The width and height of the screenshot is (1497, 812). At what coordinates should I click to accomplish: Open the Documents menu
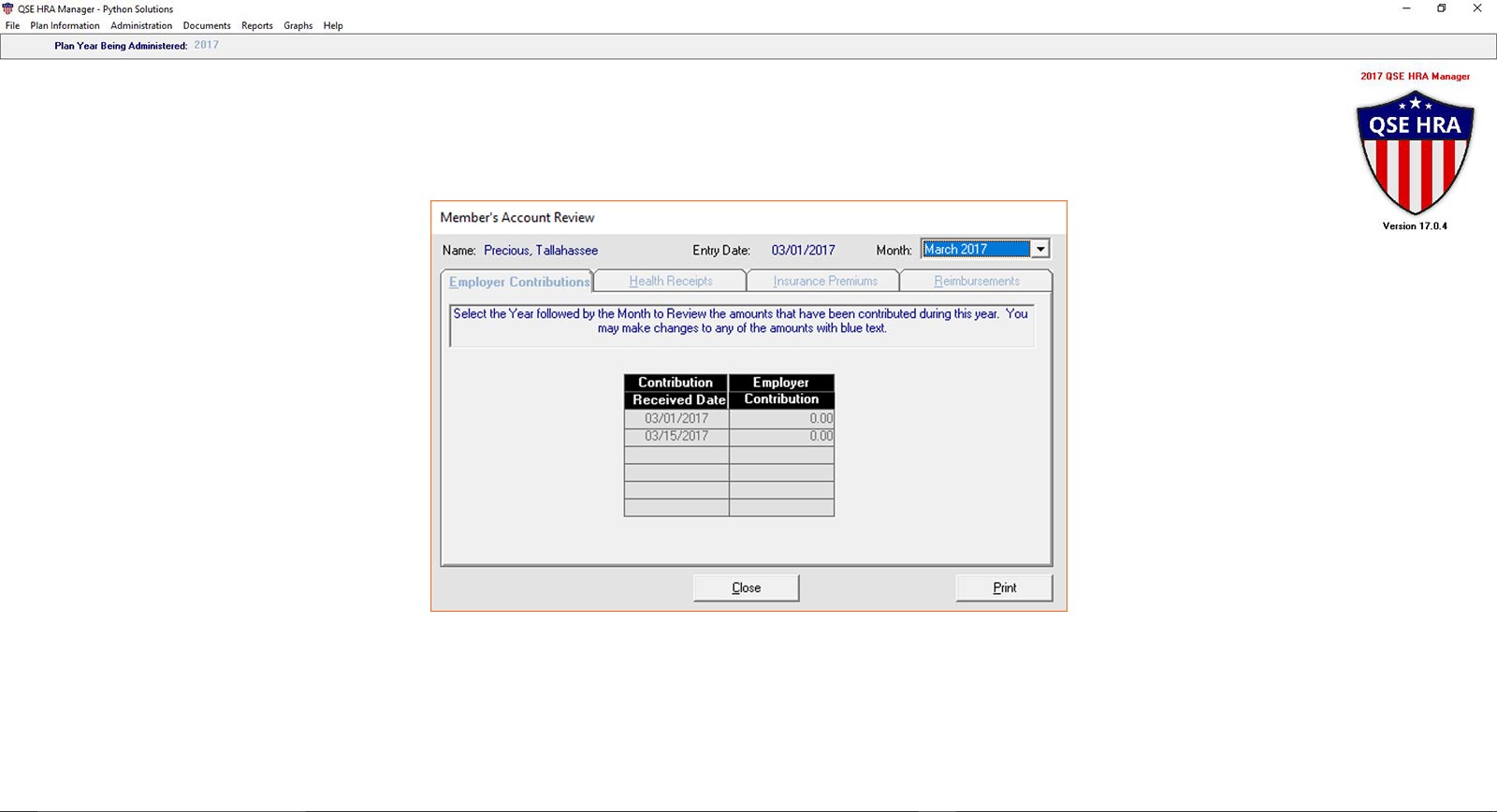pos(207,25)
